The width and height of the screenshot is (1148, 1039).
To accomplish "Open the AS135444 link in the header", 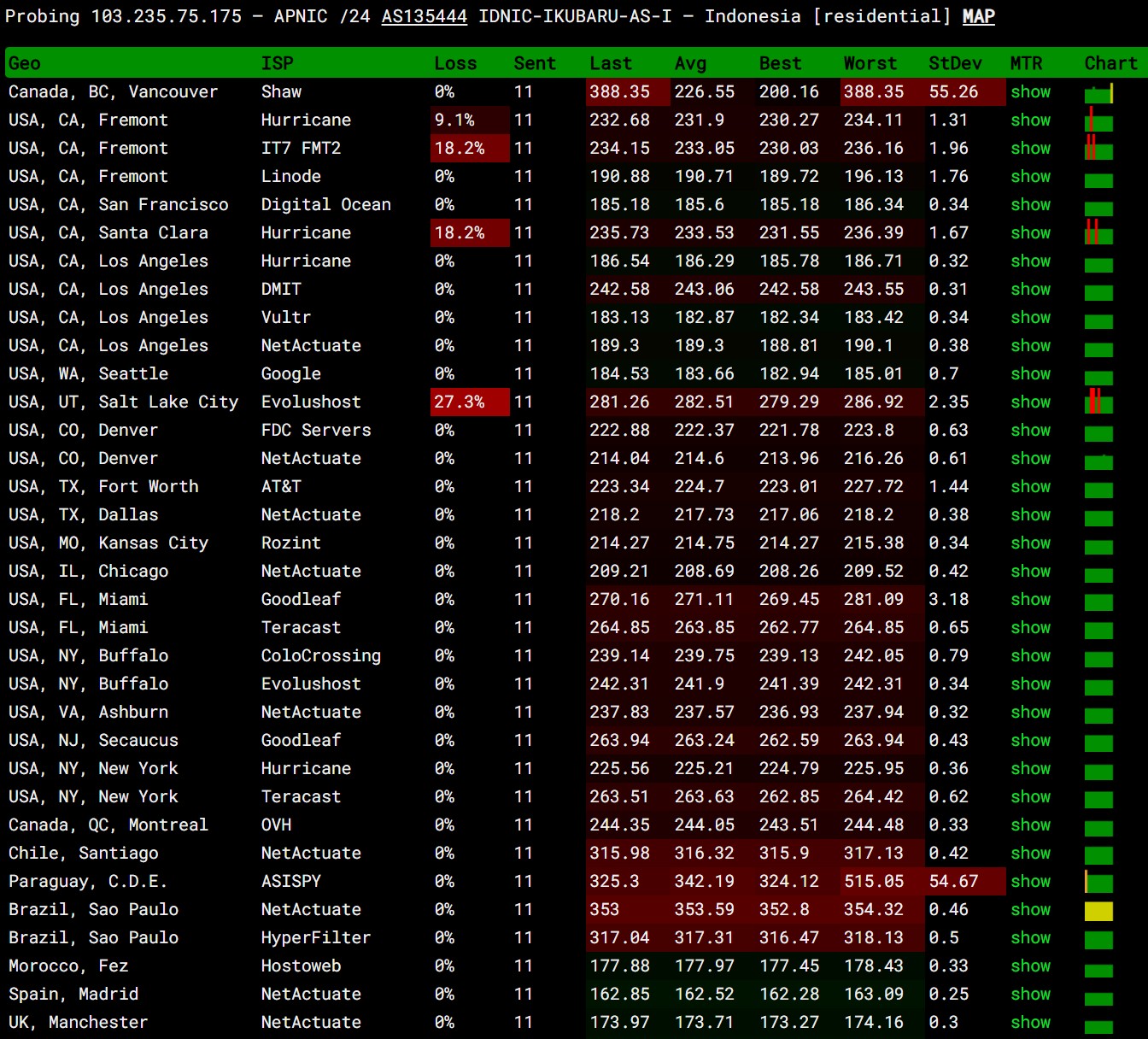I will tap(424, 16).
